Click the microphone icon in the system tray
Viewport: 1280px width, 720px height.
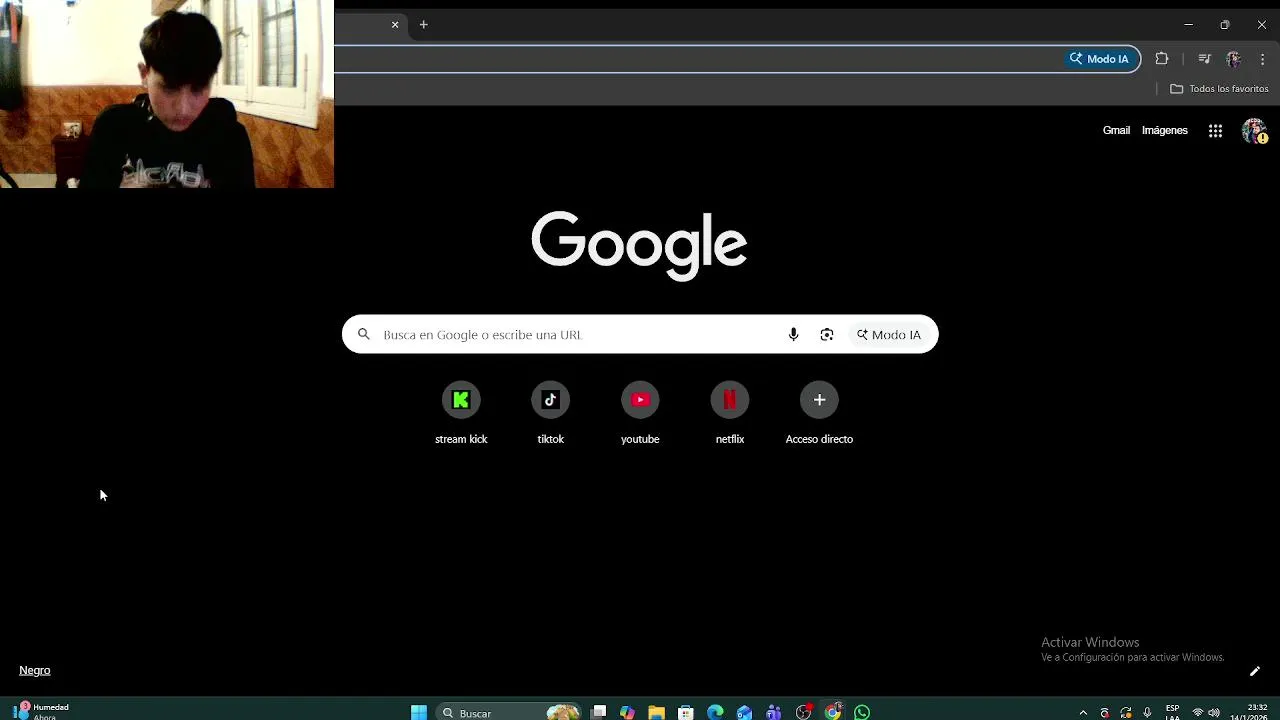pyautogui.click(x=1147, y=713)
